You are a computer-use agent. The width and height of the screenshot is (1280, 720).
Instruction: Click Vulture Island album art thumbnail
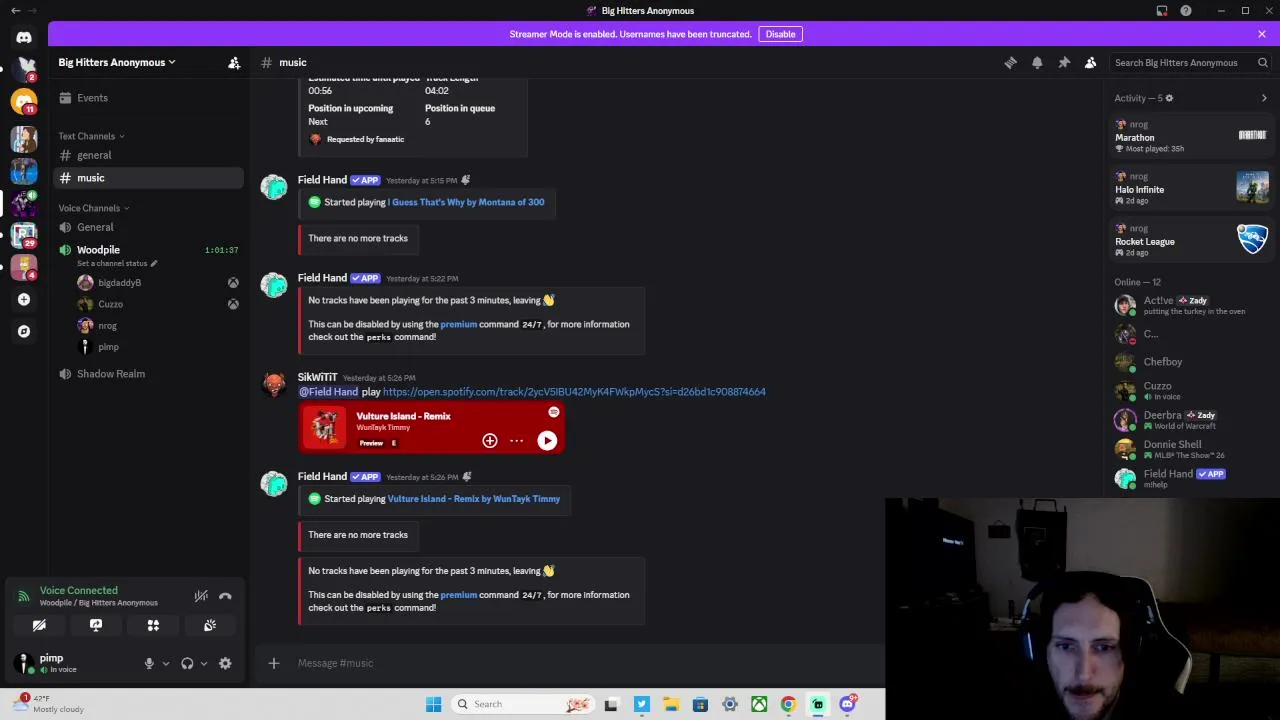(x=324, y=427)
